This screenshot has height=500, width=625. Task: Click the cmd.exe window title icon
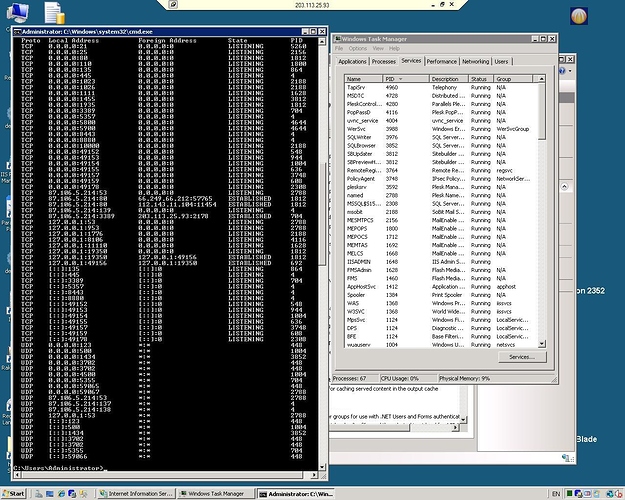pos(17,32)
